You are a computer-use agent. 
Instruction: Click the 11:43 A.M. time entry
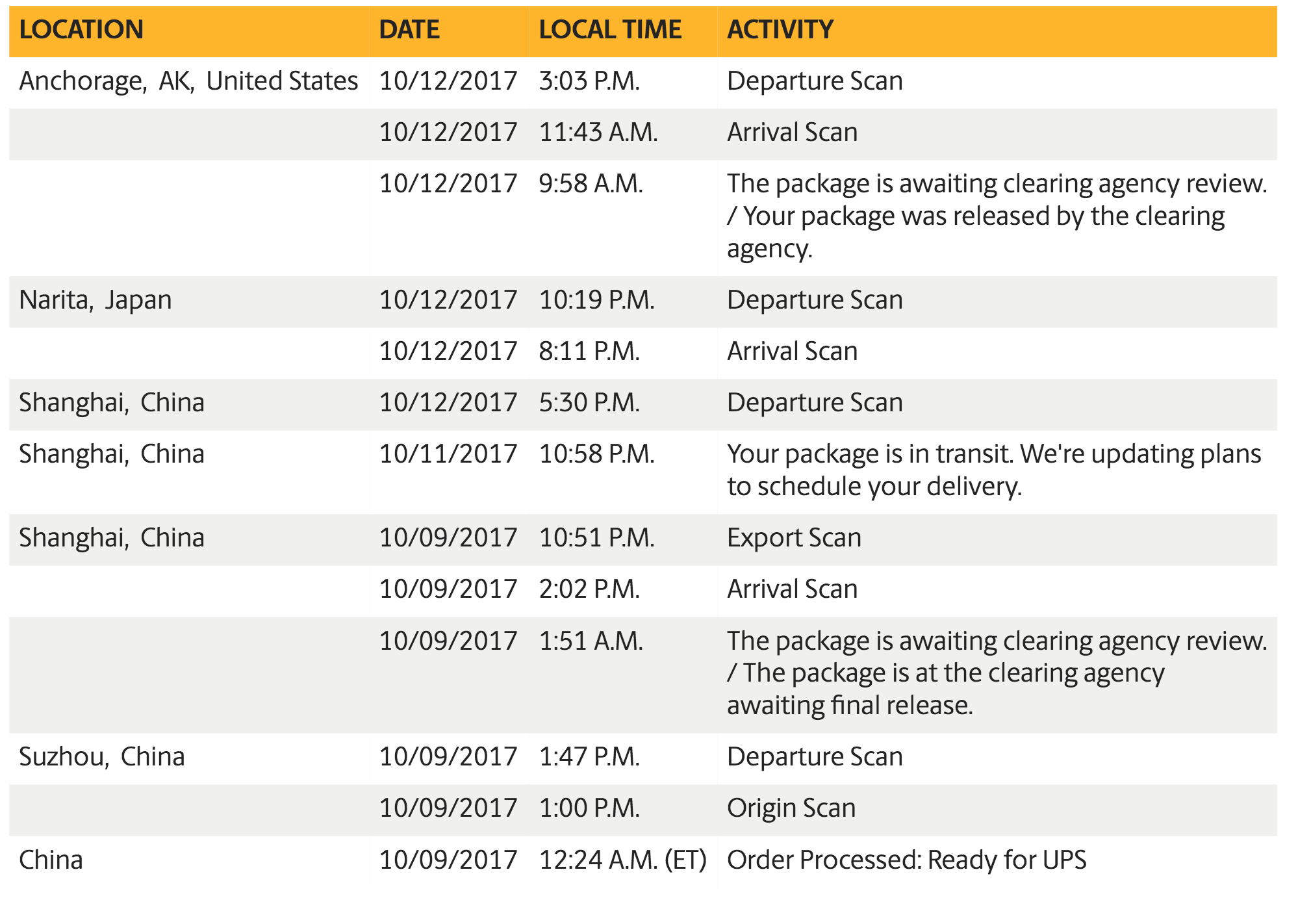pos(598,133)
